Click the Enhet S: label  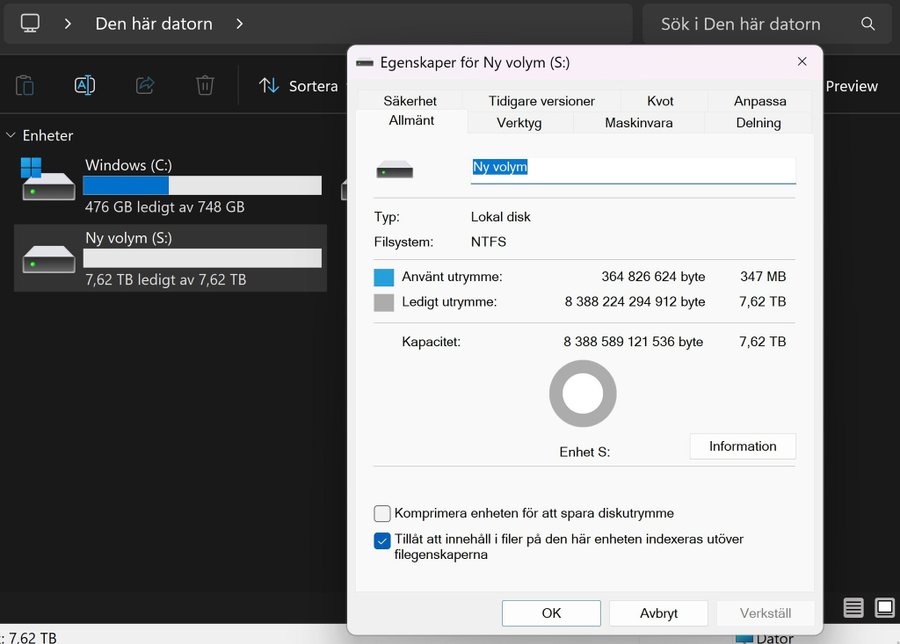tap(584, 452)
